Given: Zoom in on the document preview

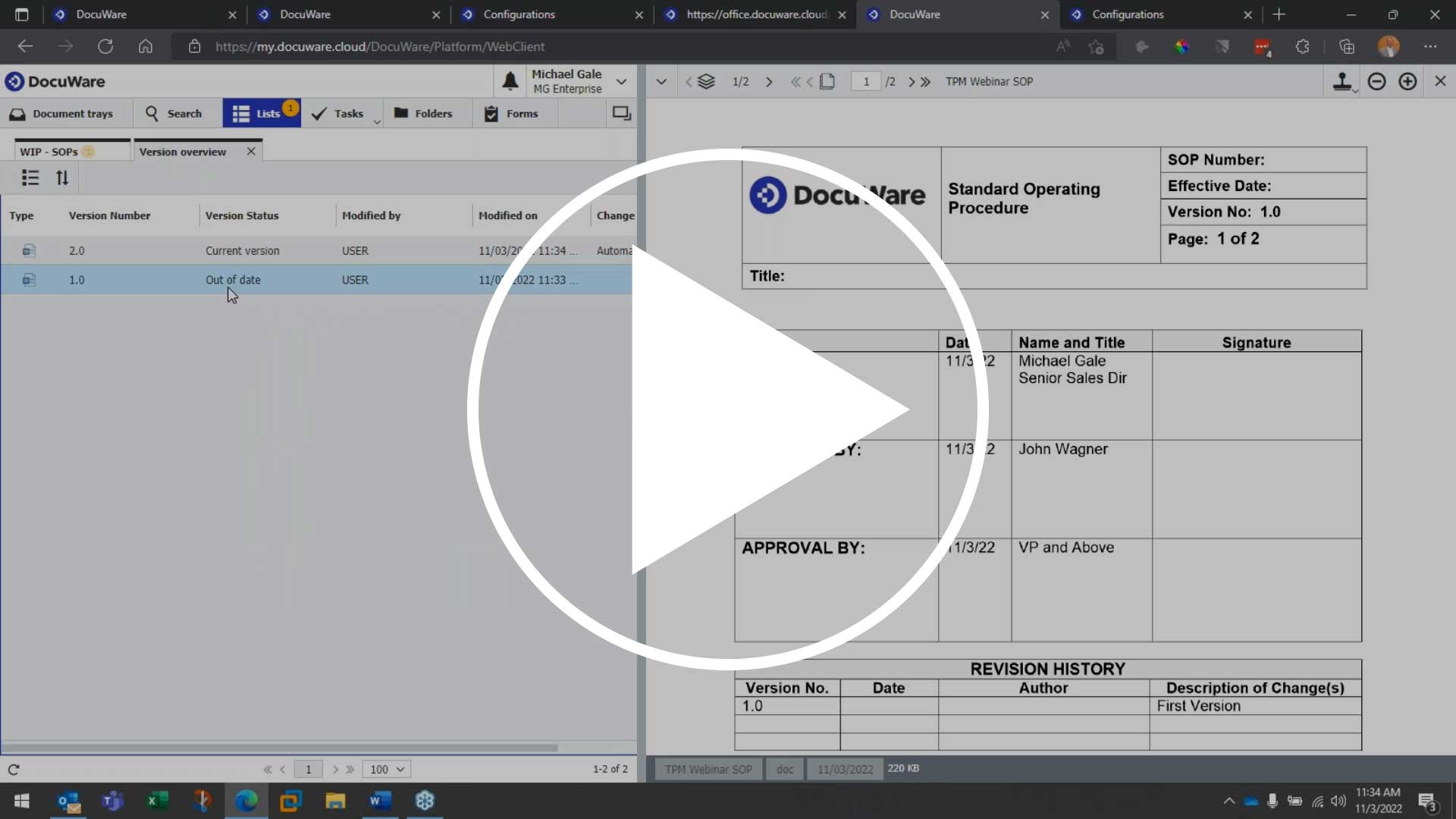Looking at the screenshot, I should [x=1407, y=81].
